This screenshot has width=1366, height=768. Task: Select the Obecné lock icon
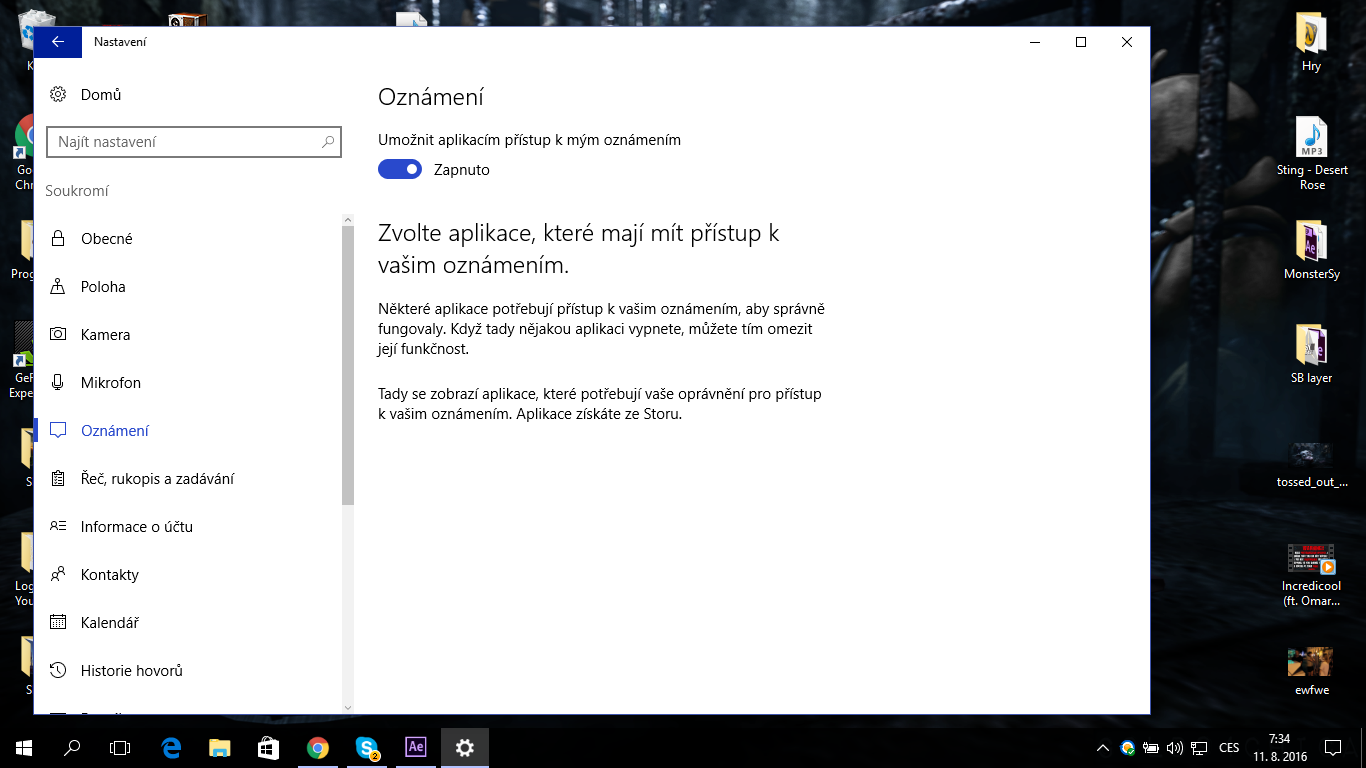[58, 239]
